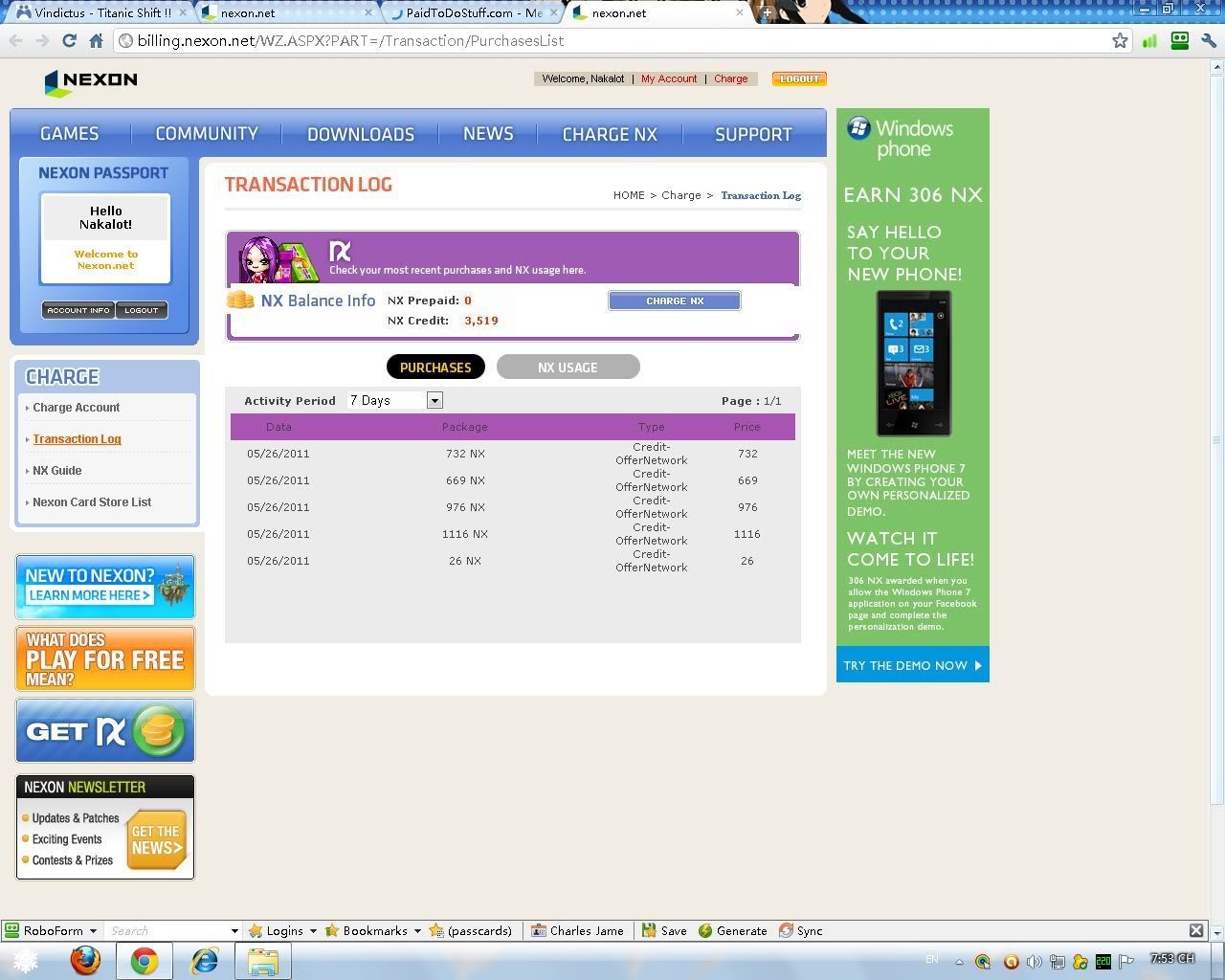This screenshot has height=980, width=1225.
Task: Open Charge Account in sidebar
Action: tap(76, 408)
